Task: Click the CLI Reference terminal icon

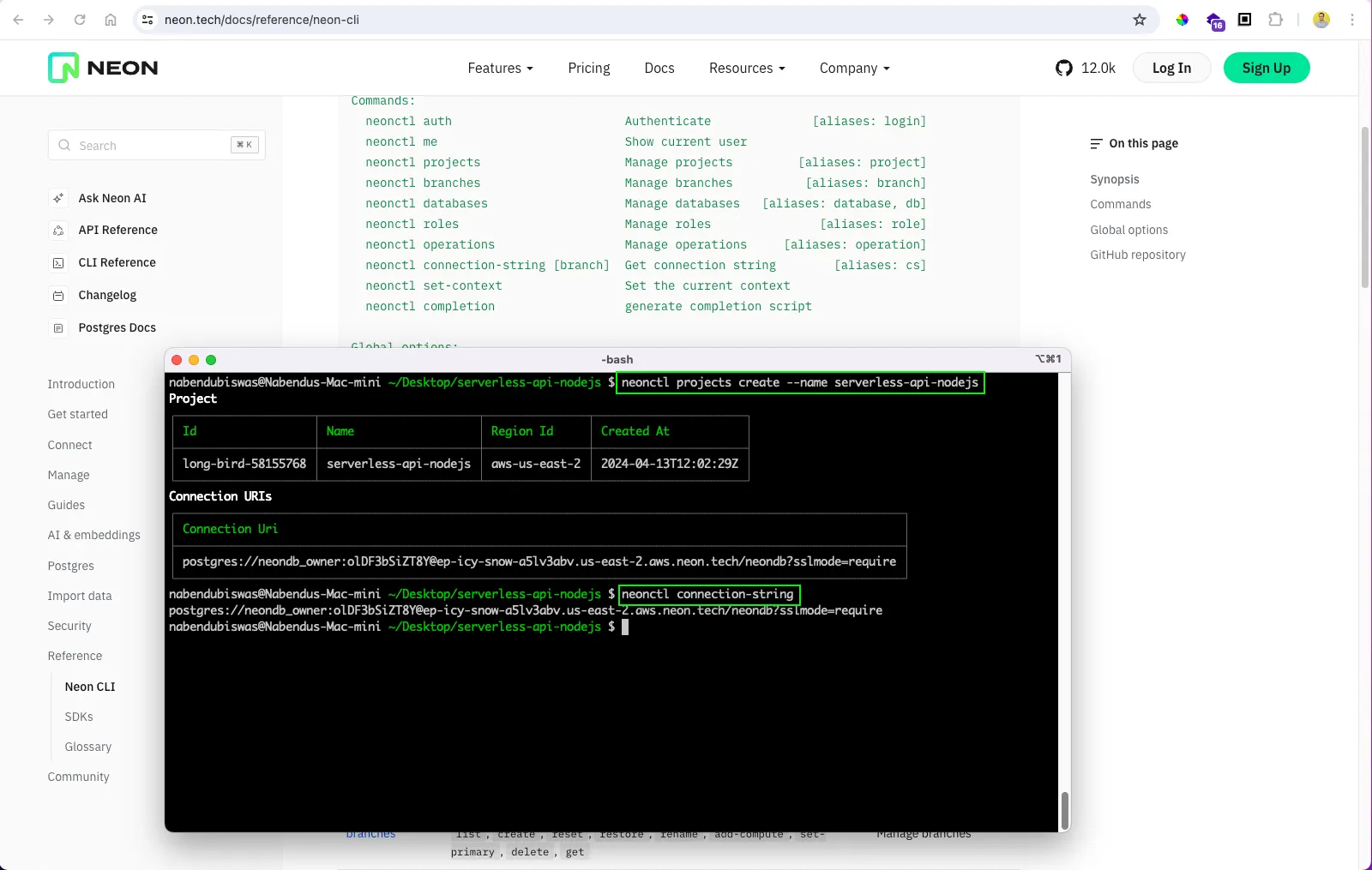Action: 58,263
